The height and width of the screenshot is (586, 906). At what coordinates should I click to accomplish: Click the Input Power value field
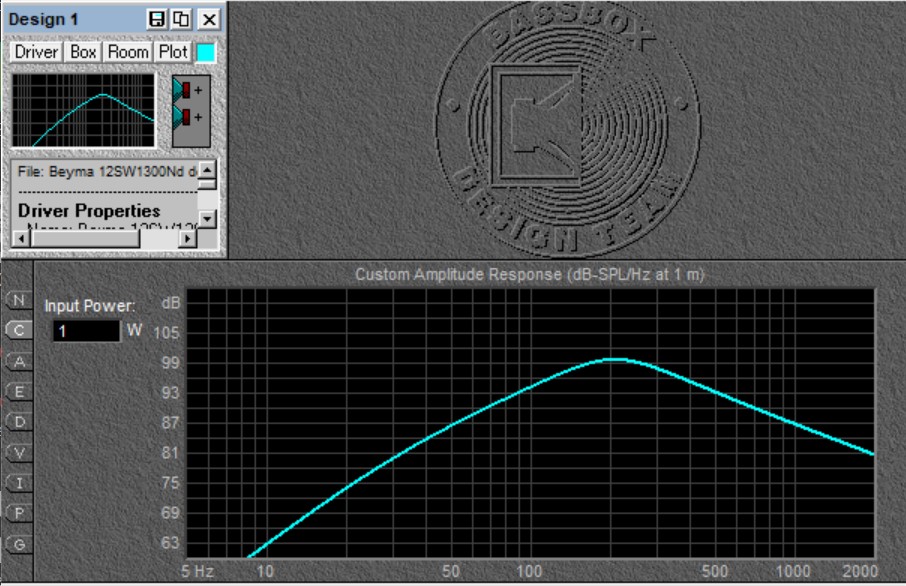click(x=87, y=331)
